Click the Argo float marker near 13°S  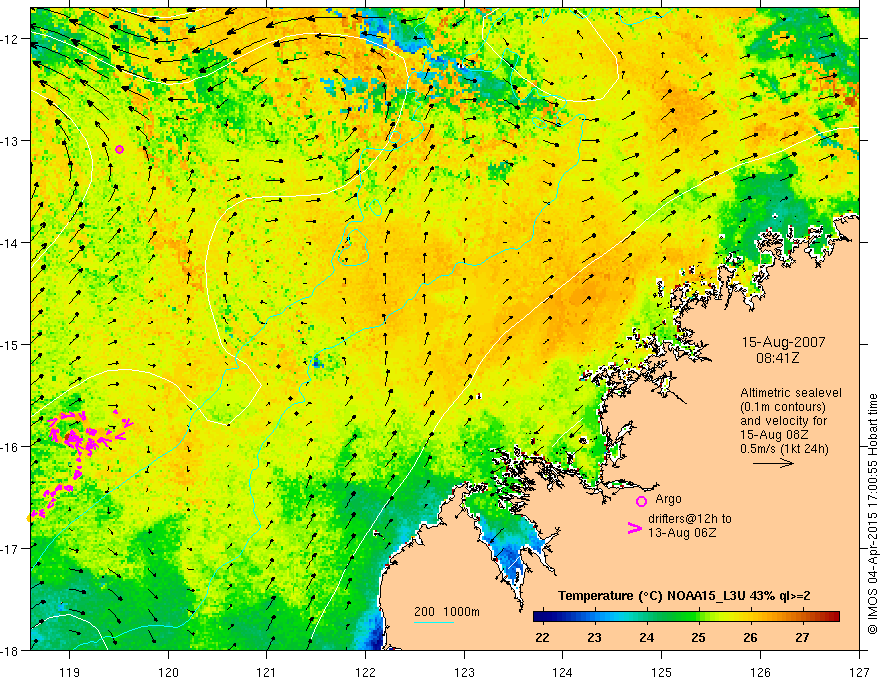(x=120, y=149)
